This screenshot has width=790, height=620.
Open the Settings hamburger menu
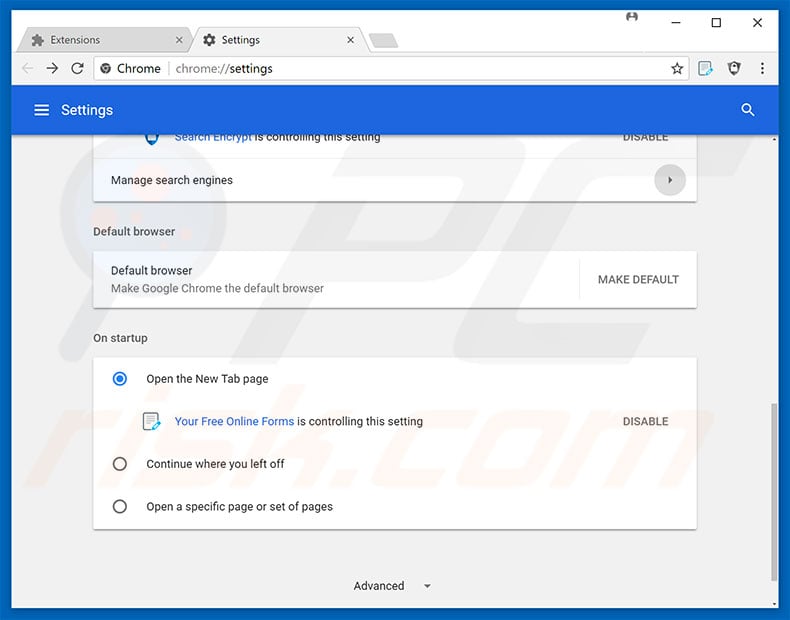coord(41,110)
